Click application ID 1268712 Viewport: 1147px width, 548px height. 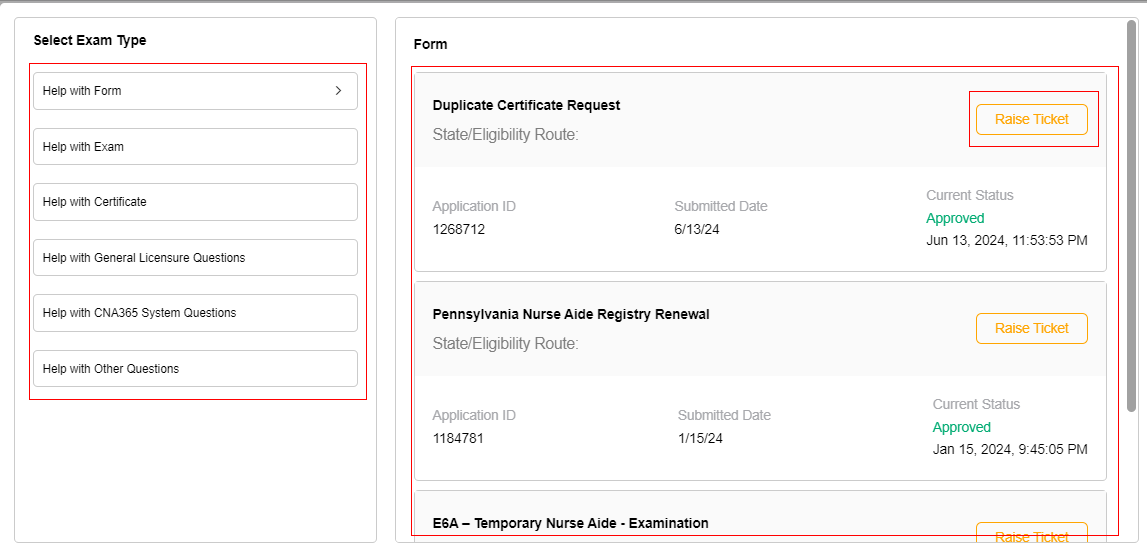[x=458, y=229]
